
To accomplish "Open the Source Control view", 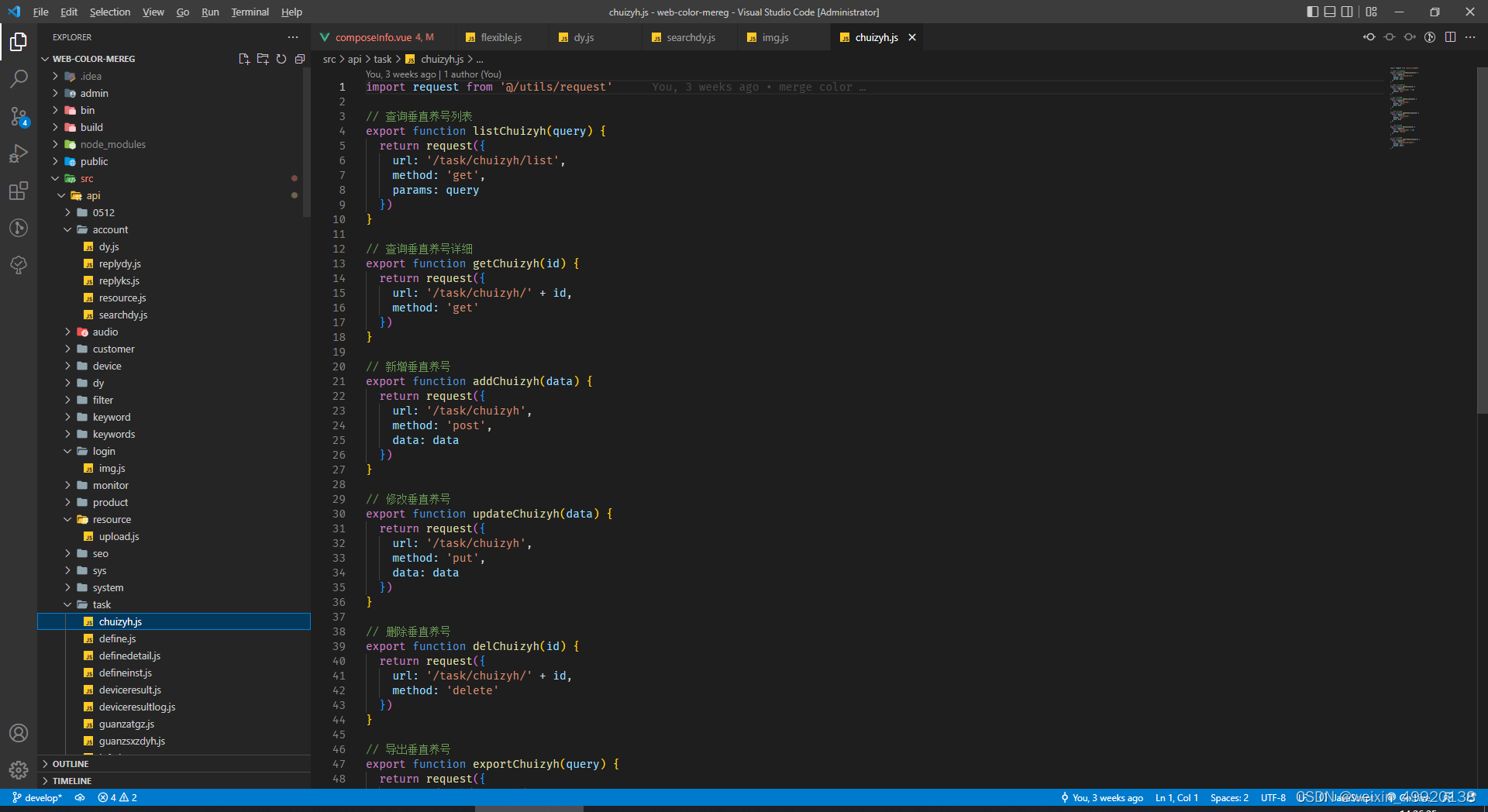I will [19, 116].
